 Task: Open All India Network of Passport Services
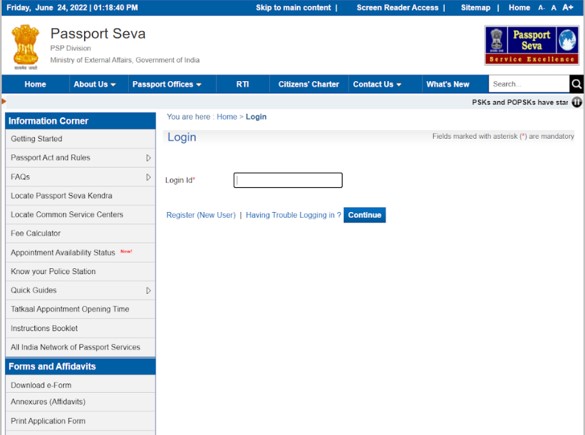80,347
